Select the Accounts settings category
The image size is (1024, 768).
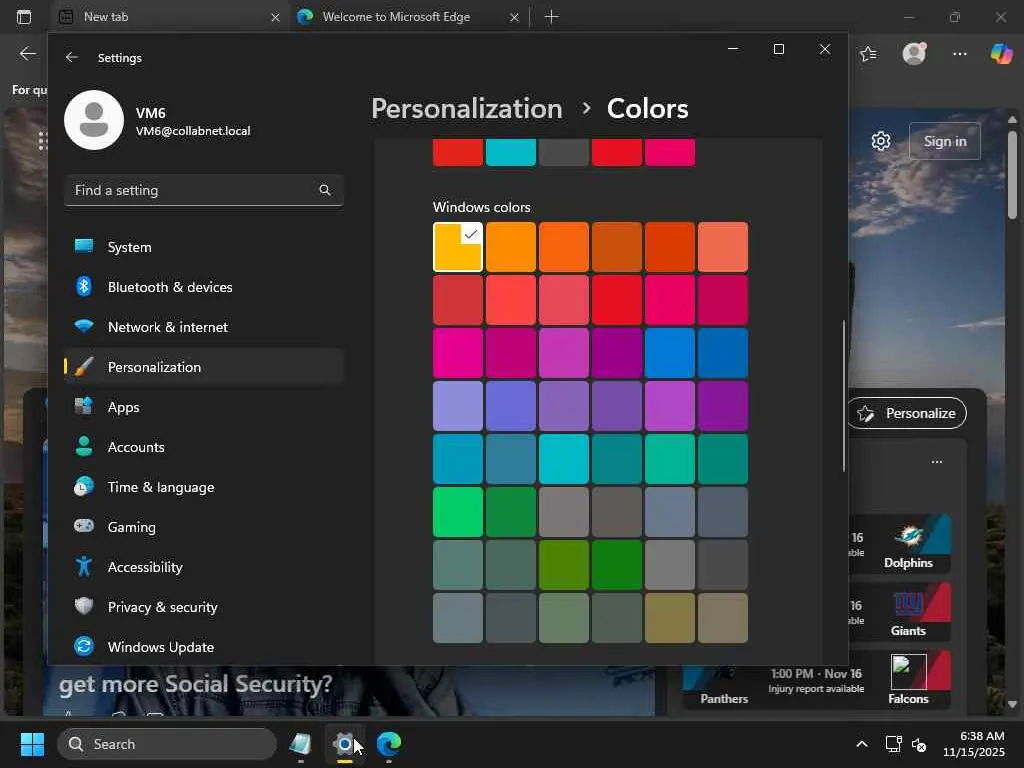click(204, 447)
